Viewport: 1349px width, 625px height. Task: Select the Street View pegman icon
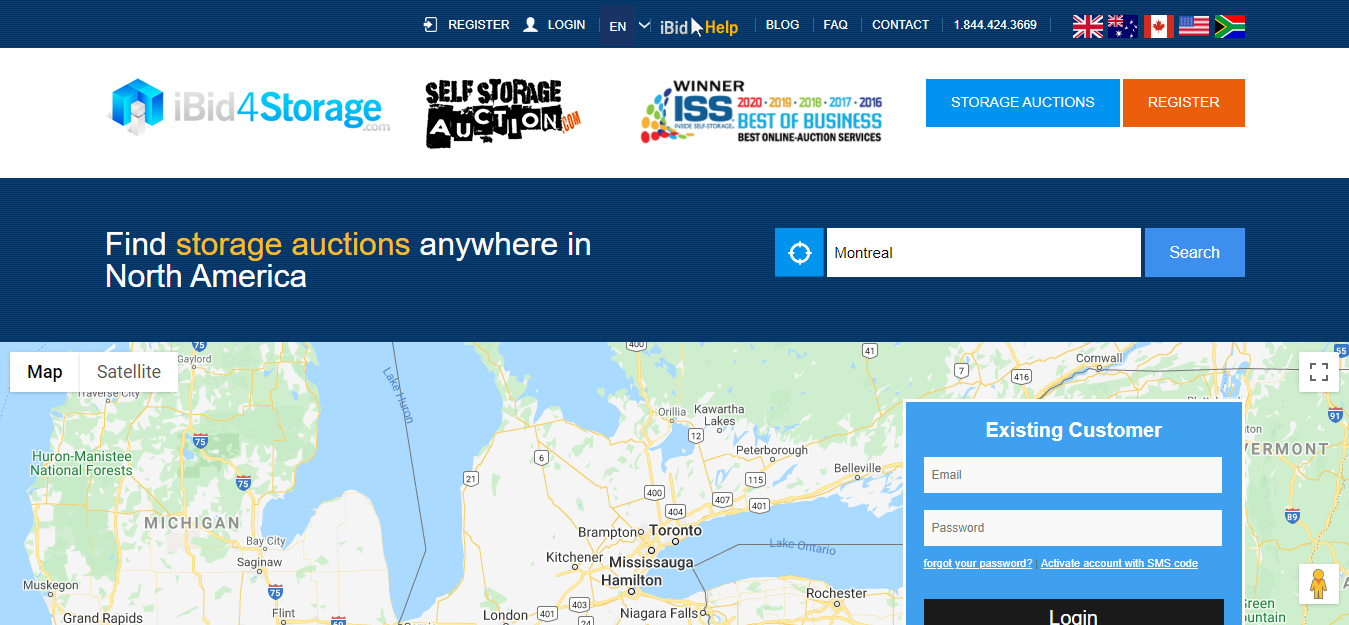coord(1318,584)
